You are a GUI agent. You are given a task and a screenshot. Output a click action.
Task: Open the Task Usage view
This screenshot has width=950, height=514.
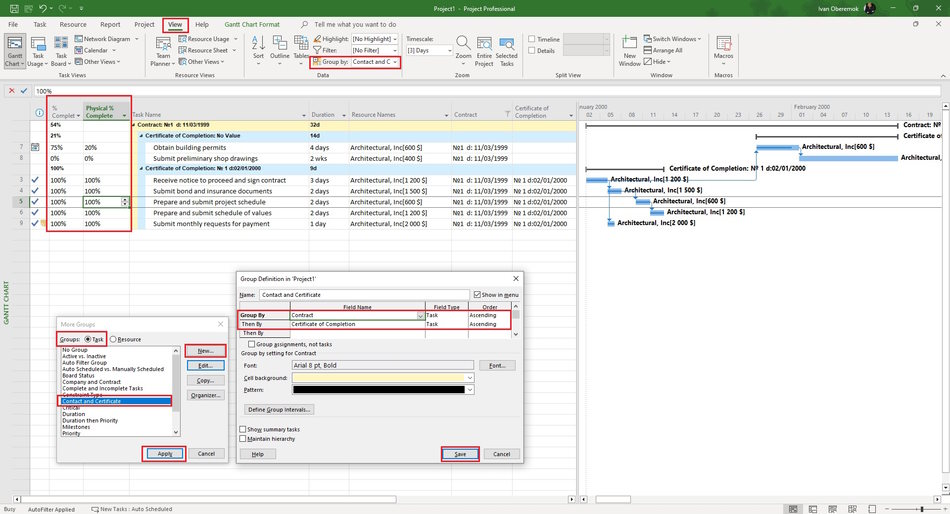coord(37,51)
